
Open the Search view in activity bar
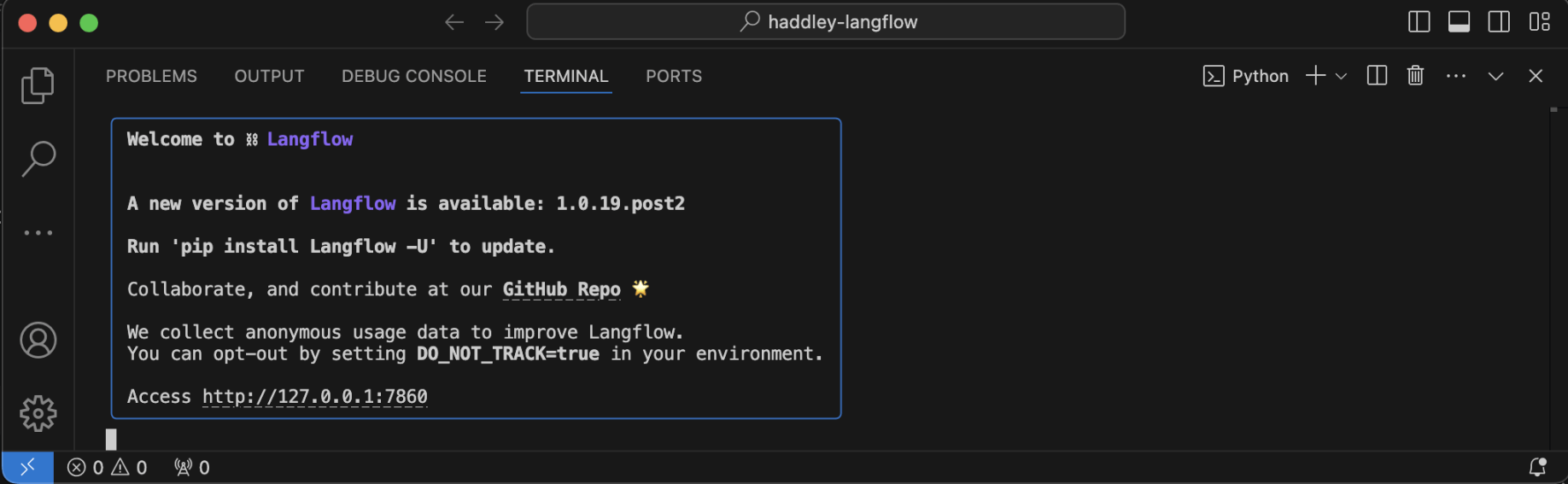38,159
